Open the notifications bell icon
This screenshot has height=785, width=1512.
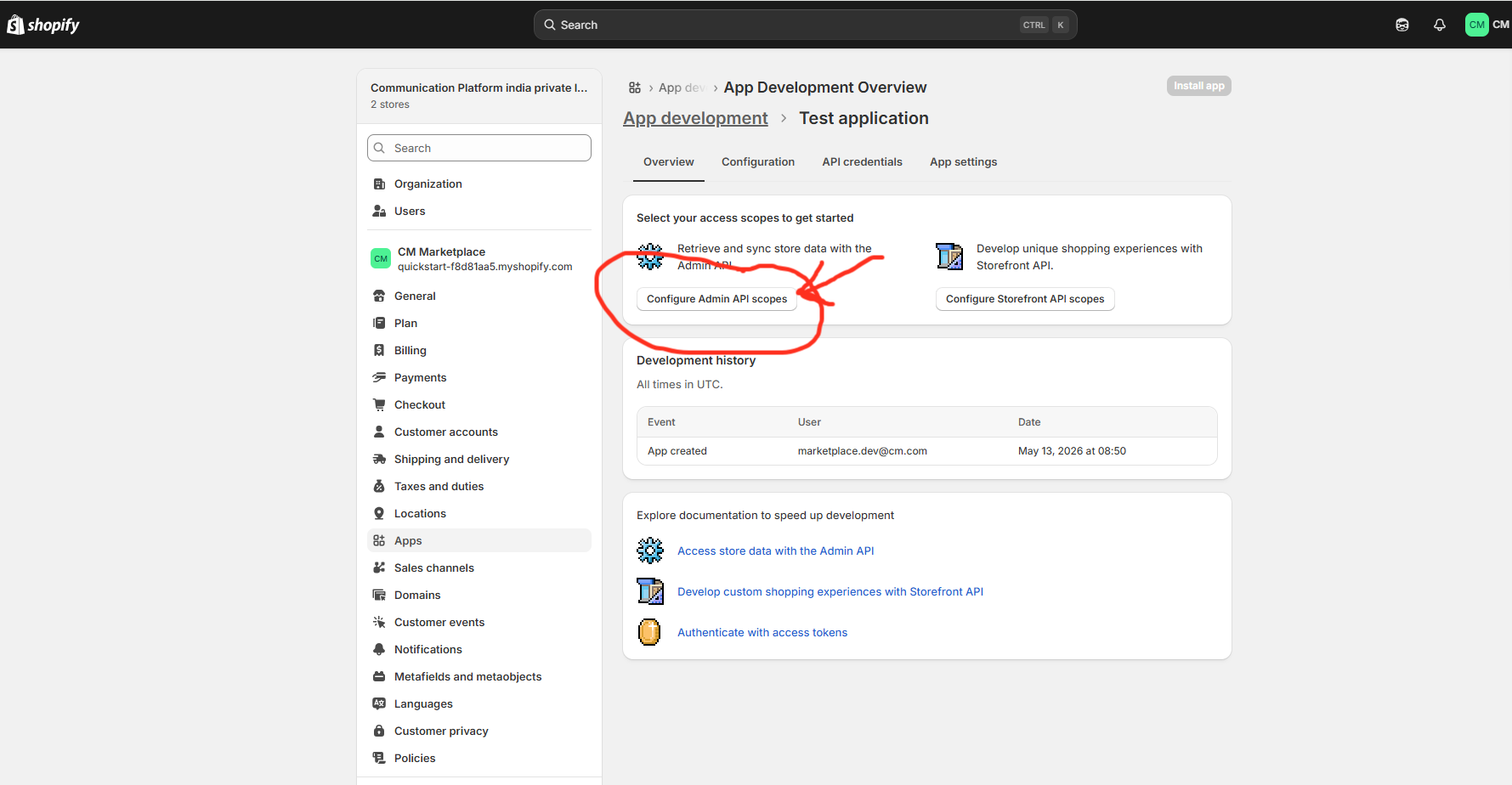tap(1439, 25)
